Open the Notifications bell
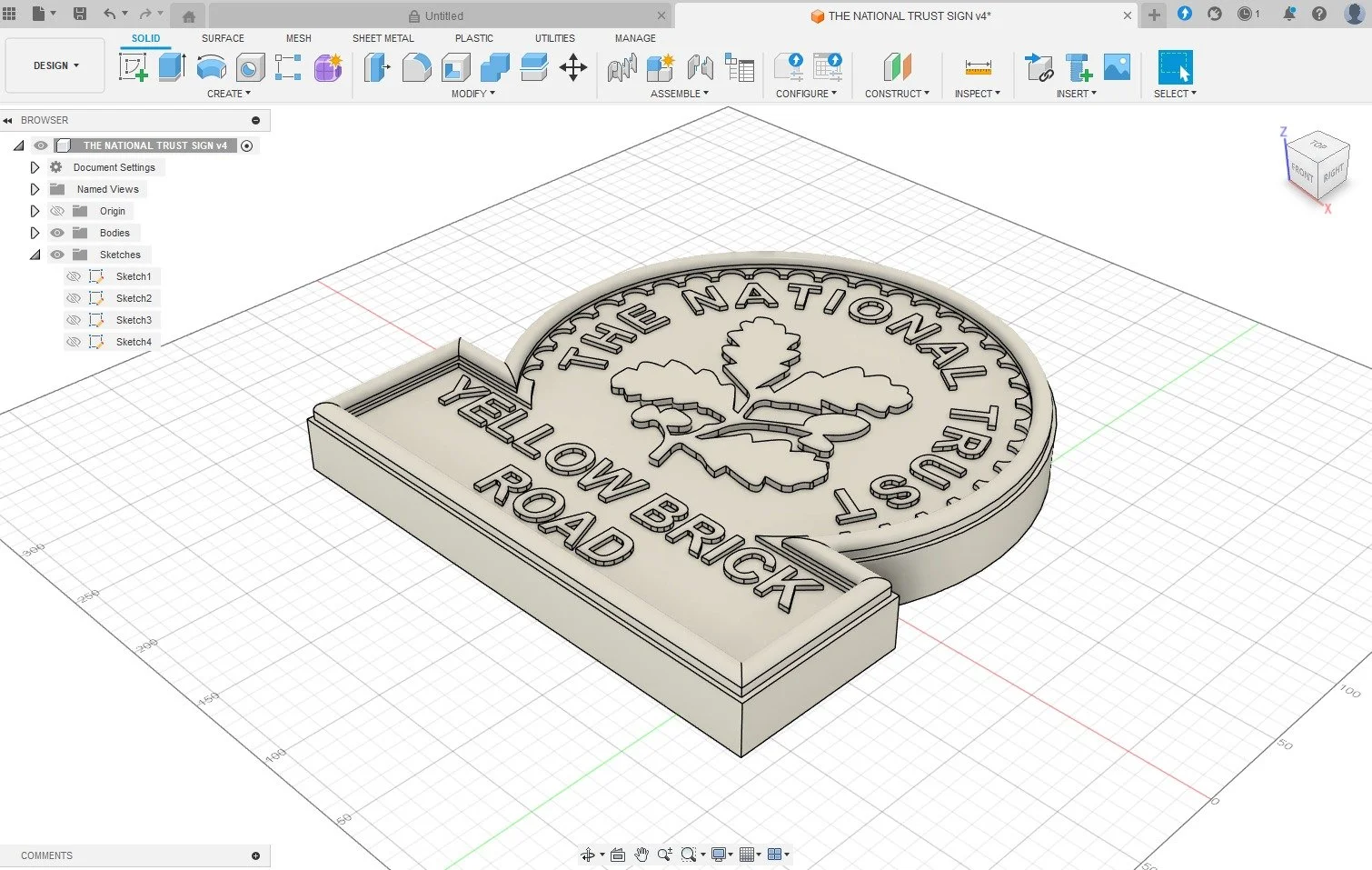The width and height of the screenshot is (1372, 870). (1288, 14)
